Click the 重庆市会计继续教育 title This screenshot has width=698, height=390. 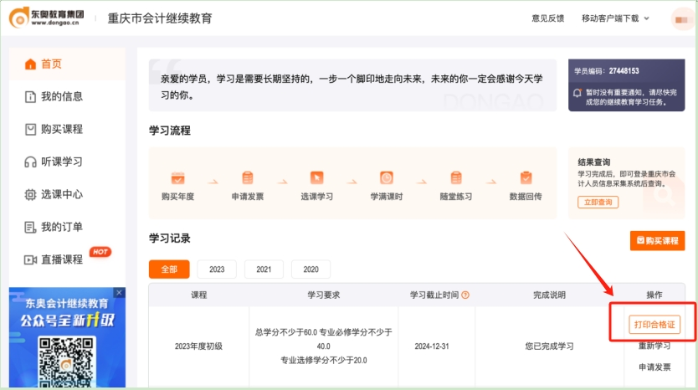pos(160,18)
